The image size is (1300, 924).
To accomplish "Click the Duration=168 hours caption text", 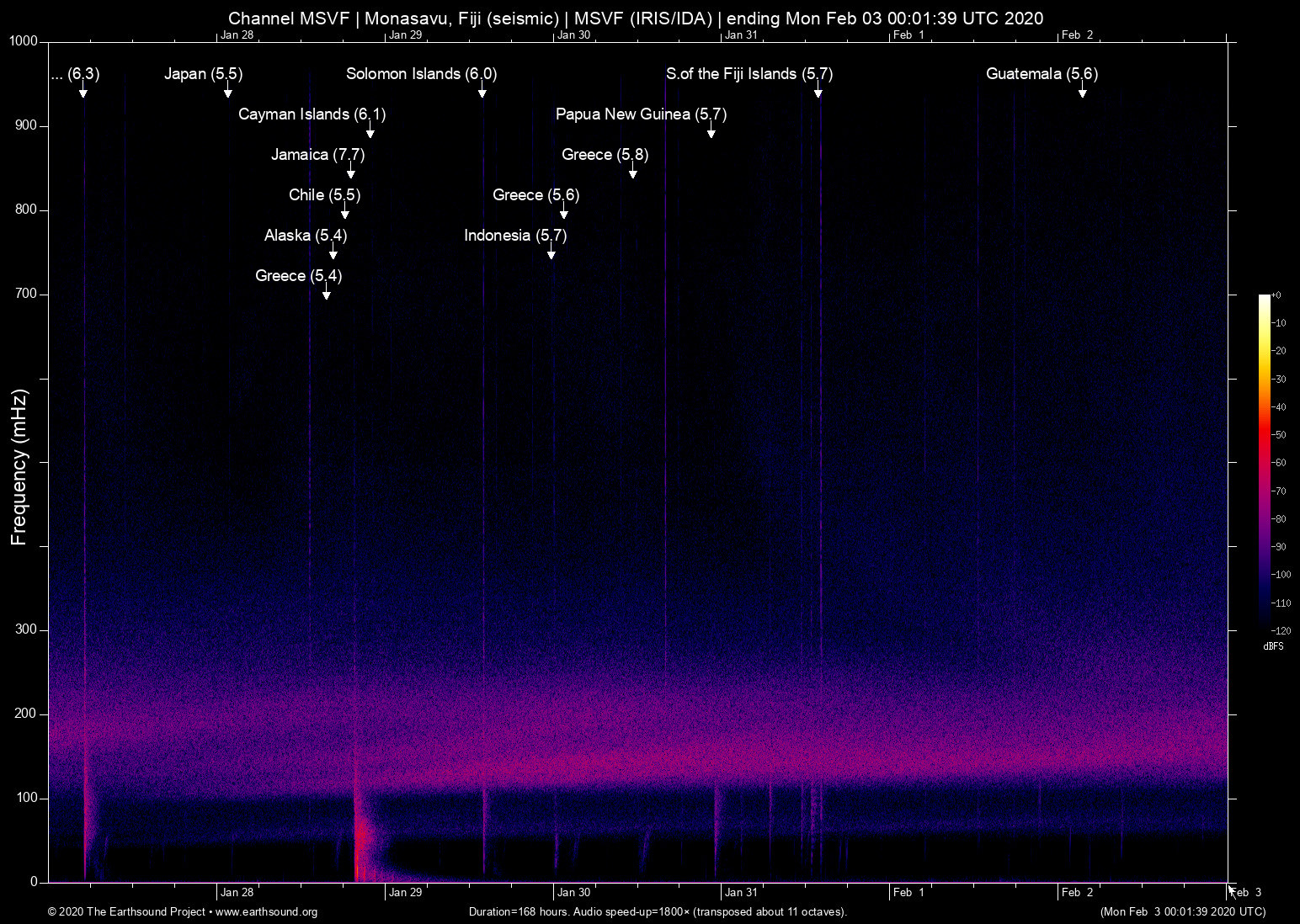I will tap(657, 912).
